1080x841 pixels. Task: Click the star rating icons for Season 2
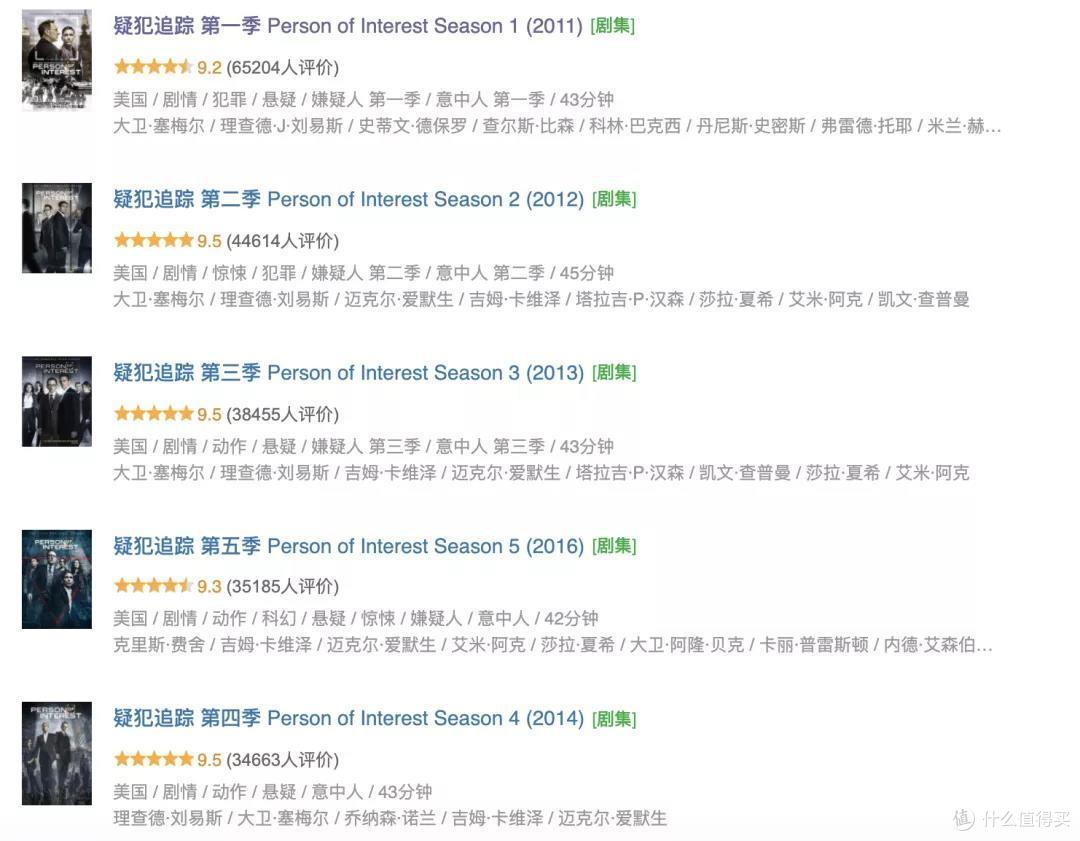[x=153, y=240]
